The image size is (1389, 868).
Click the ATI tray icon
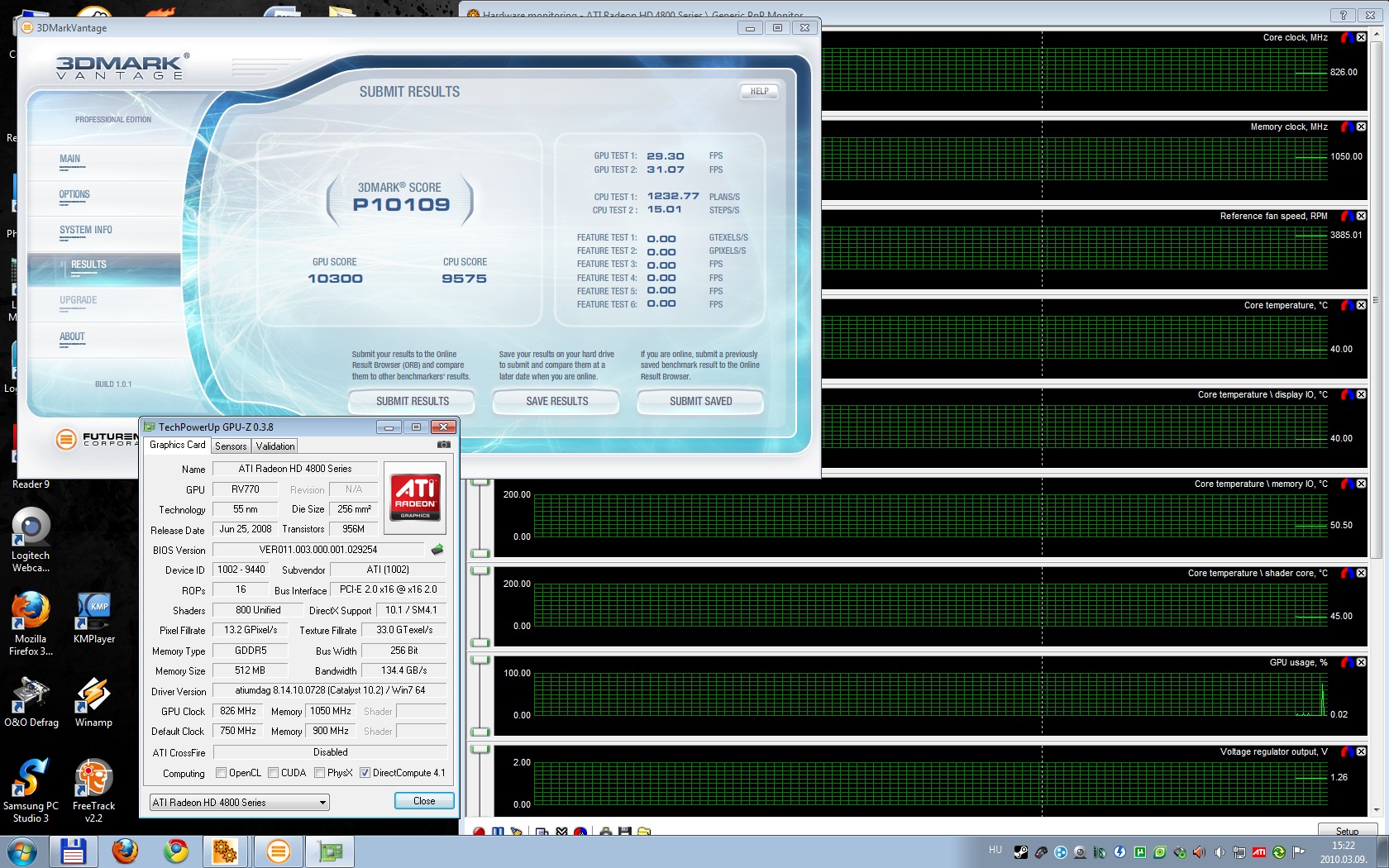coord(1259,852)
